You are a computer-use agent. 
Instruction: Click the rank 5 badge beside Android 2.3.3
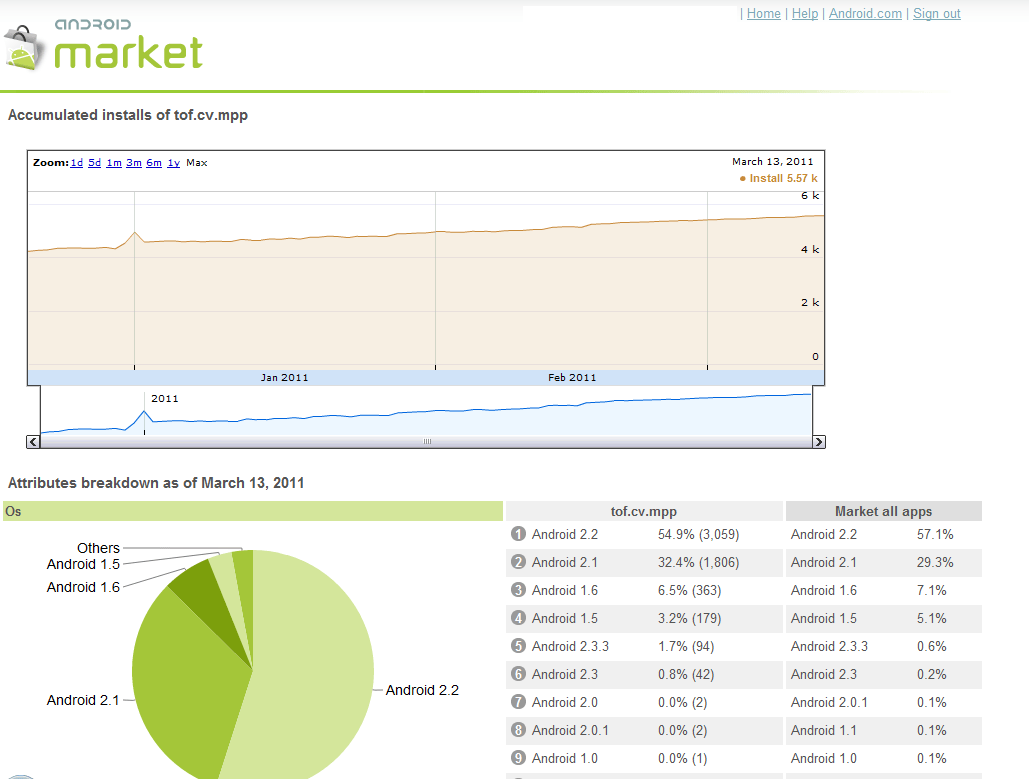(x=518, y=646)
